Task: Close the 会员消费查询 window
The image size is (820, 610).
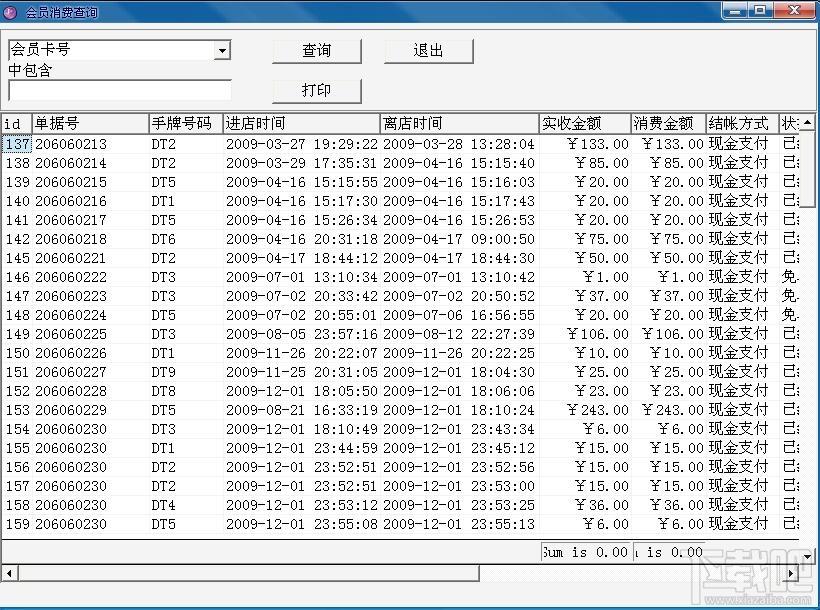Action: [794, 11]
